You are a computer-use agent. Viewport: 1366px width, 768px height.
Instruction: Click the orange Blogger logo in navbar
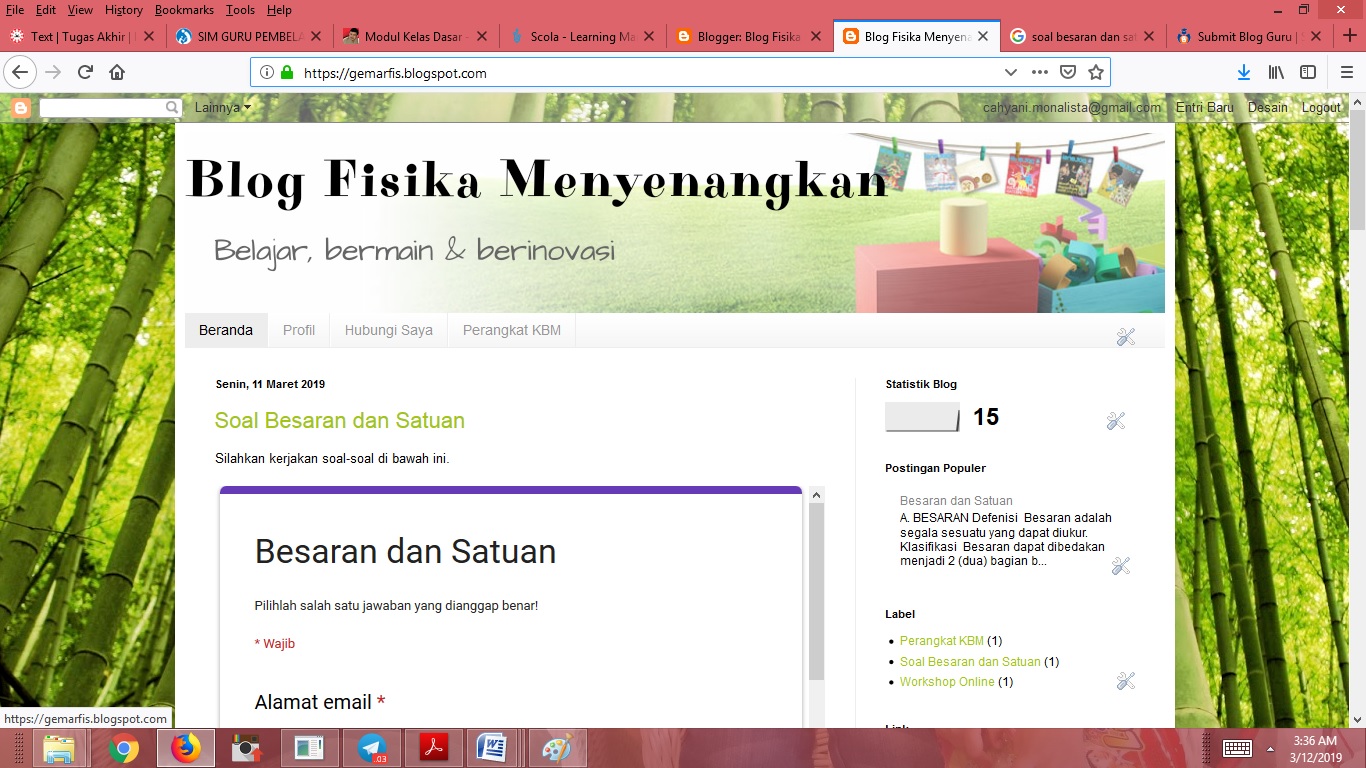[x=21, y=107]
